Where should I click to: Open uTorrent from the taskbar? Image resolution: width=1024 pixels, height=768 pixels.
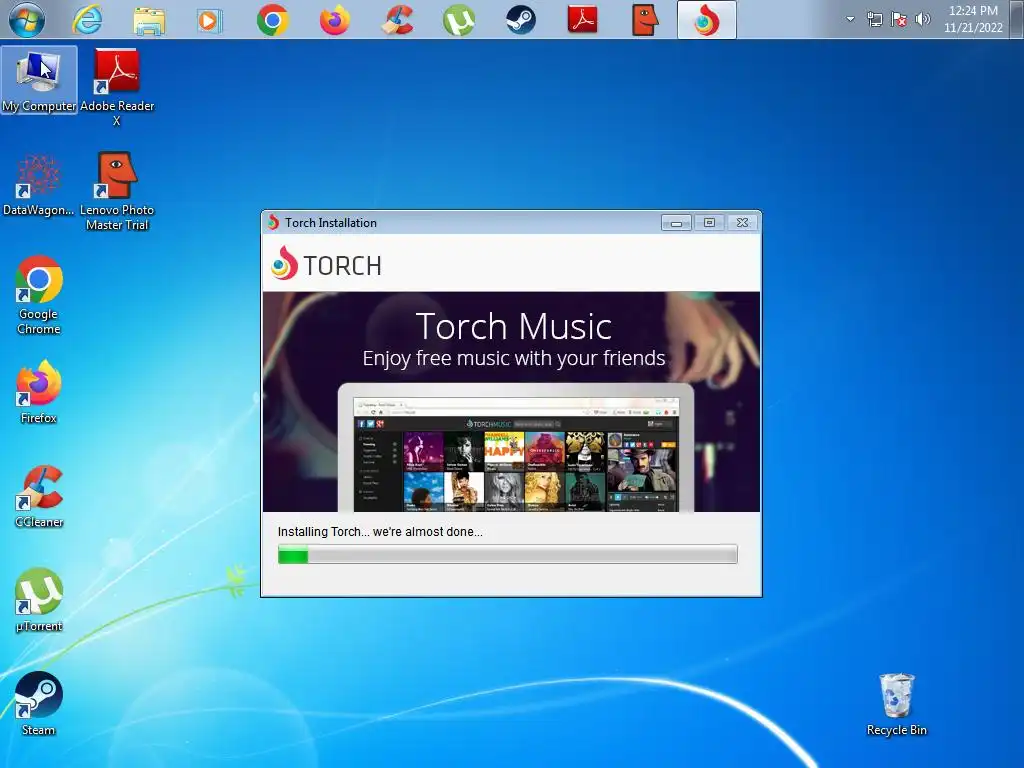tap(458, 20)
